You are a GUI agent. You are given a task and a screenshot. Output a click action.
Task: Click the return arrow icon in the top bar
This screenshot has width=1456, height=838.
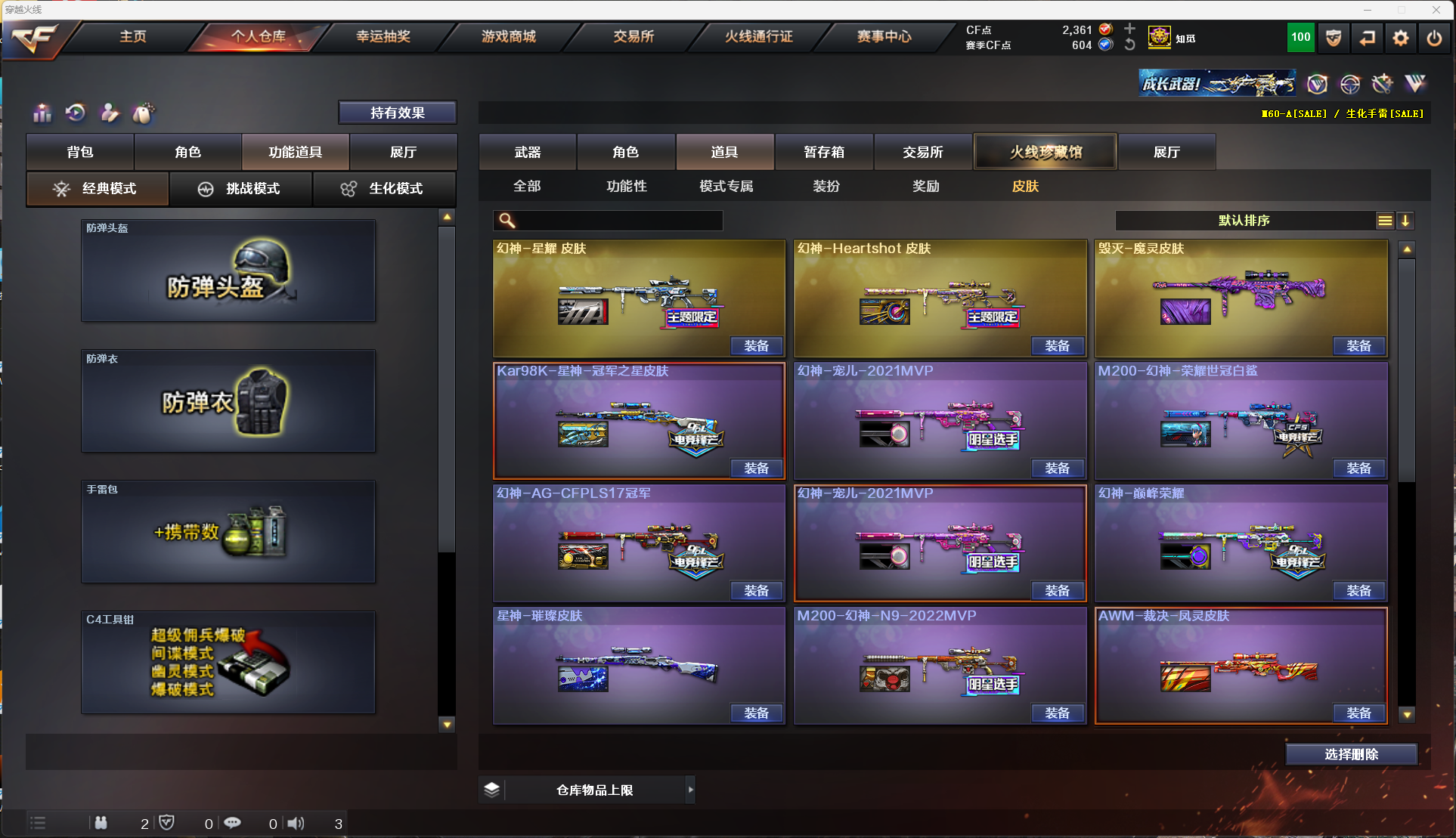point(1367,38)
